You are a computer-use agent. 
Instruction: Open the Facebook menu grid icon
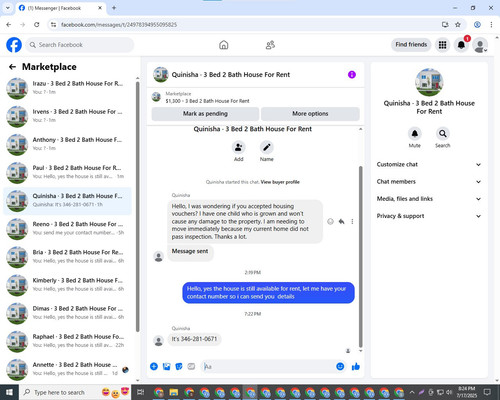(442, 45)
